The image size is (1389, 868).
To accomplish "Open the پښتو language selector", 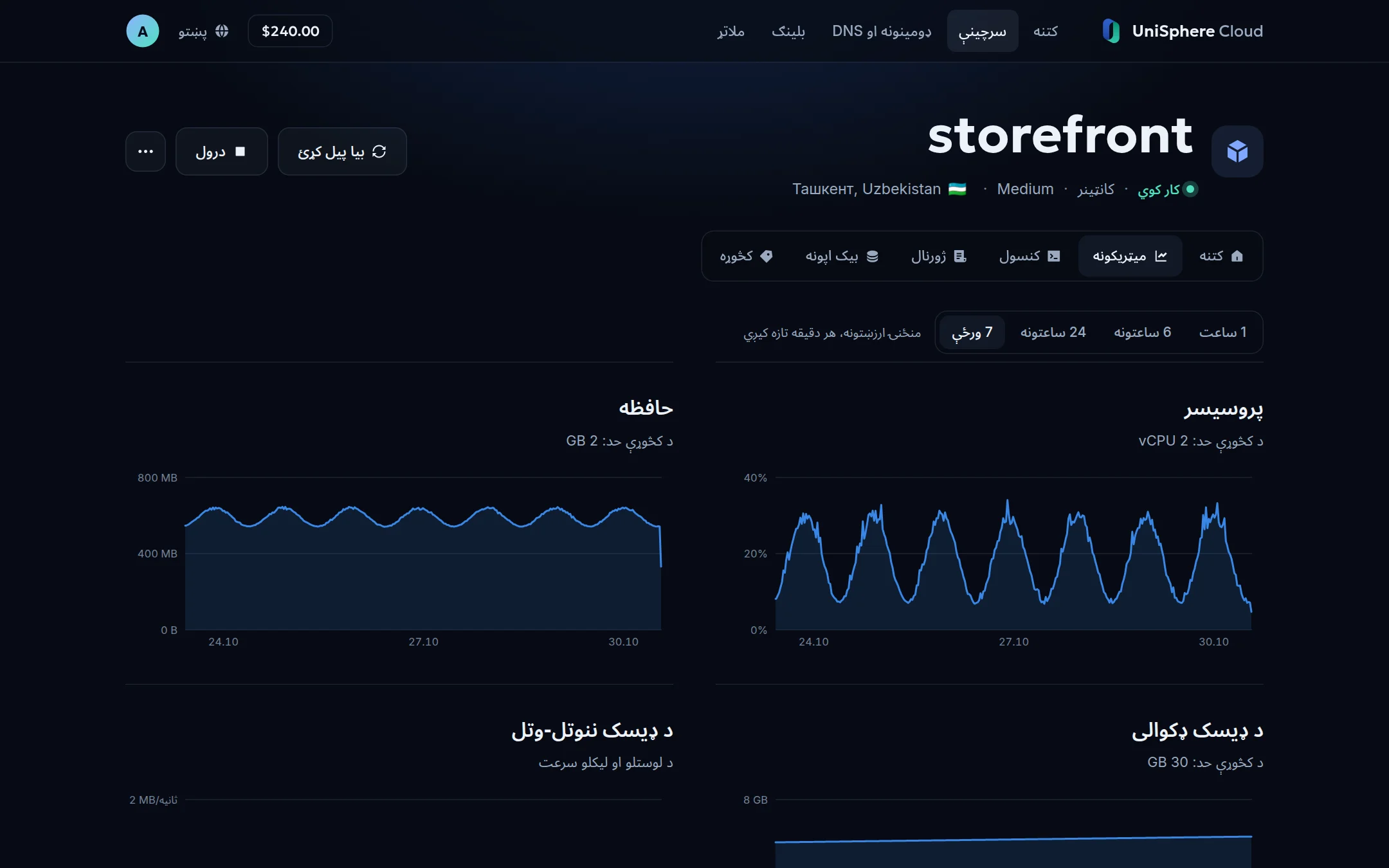I will coord(203,31).
